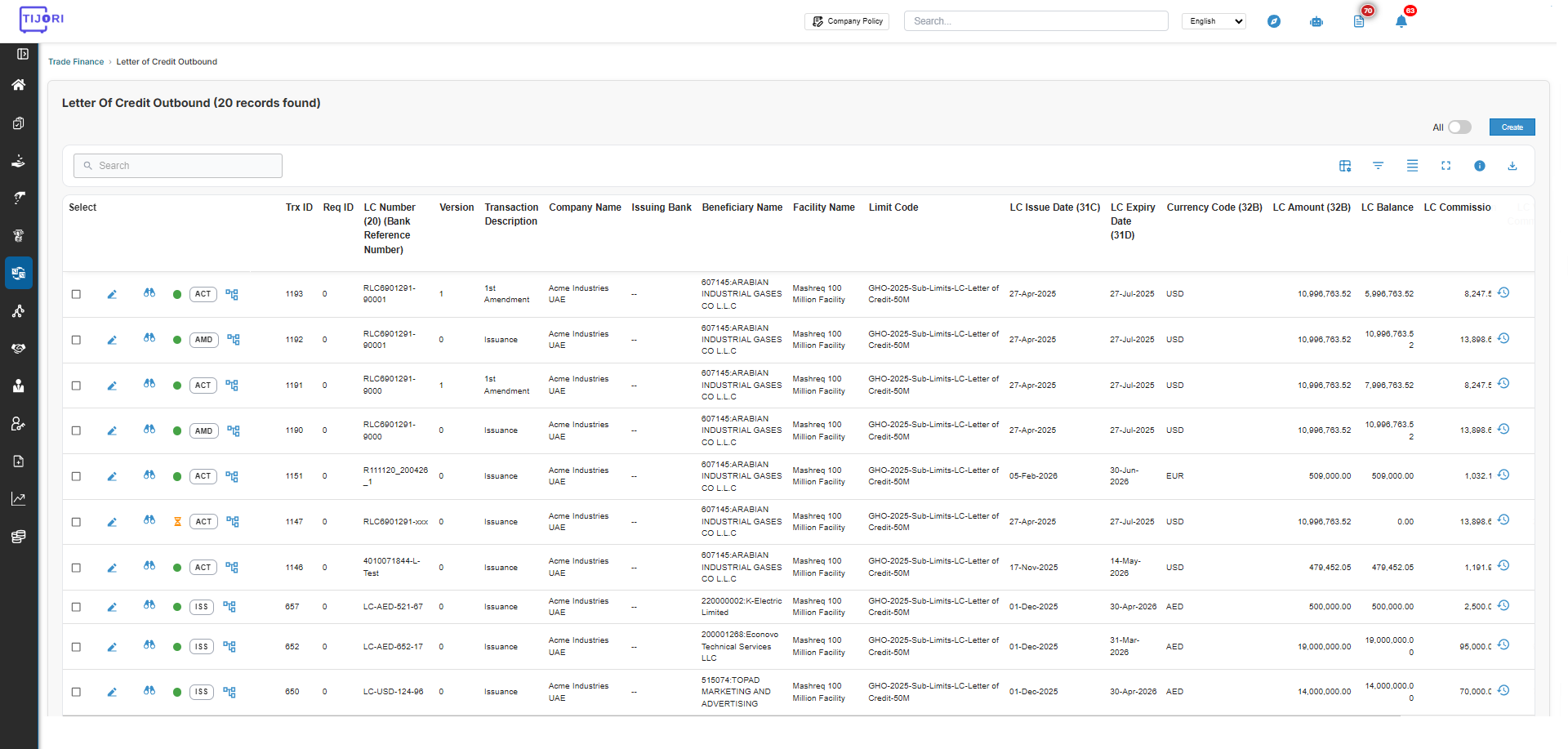Screen dimensions: 1568x749
Task: Sort by Currency Code (32B) header
Action: click(1214, 207)
